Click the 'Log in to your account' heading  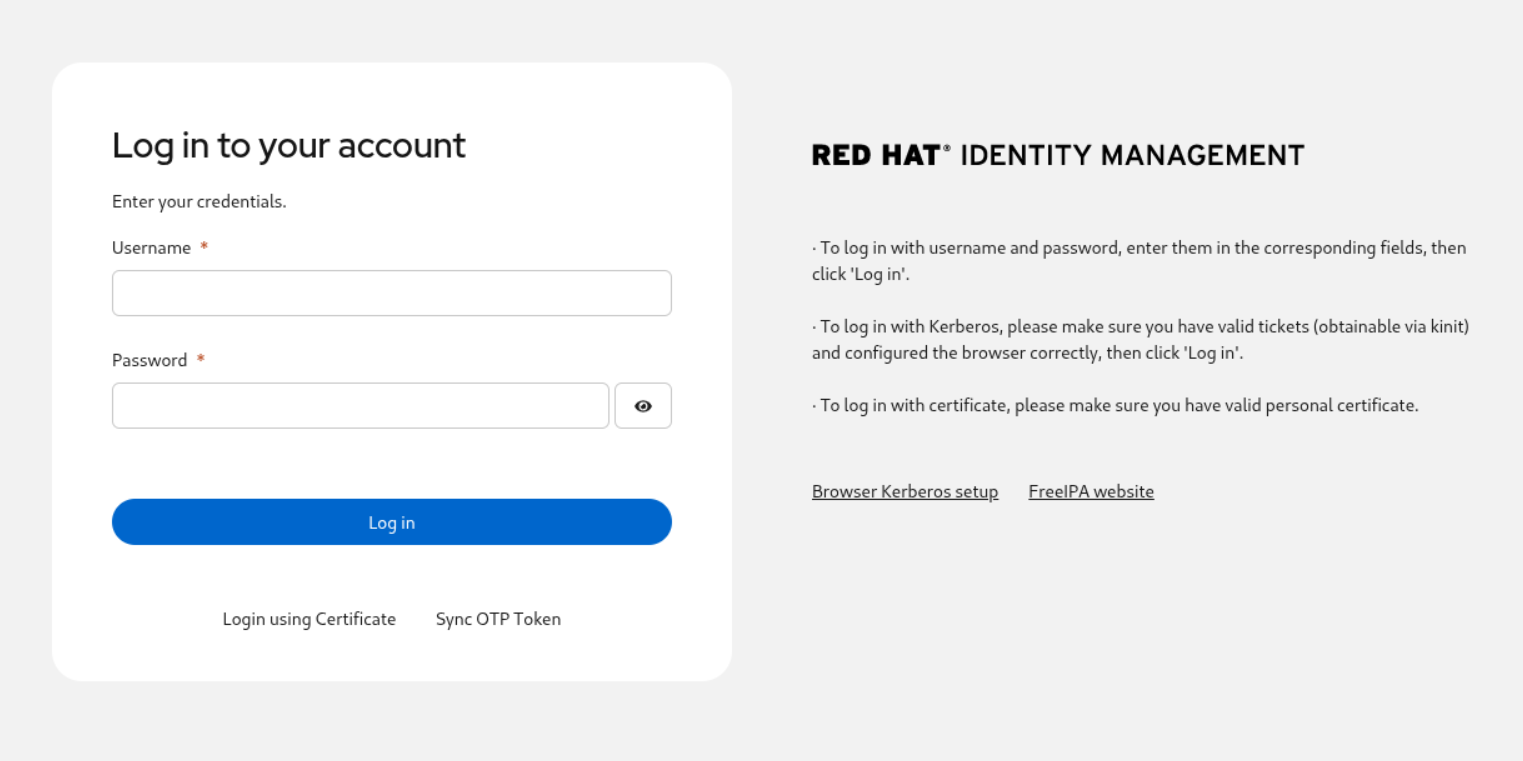(289, 146)
